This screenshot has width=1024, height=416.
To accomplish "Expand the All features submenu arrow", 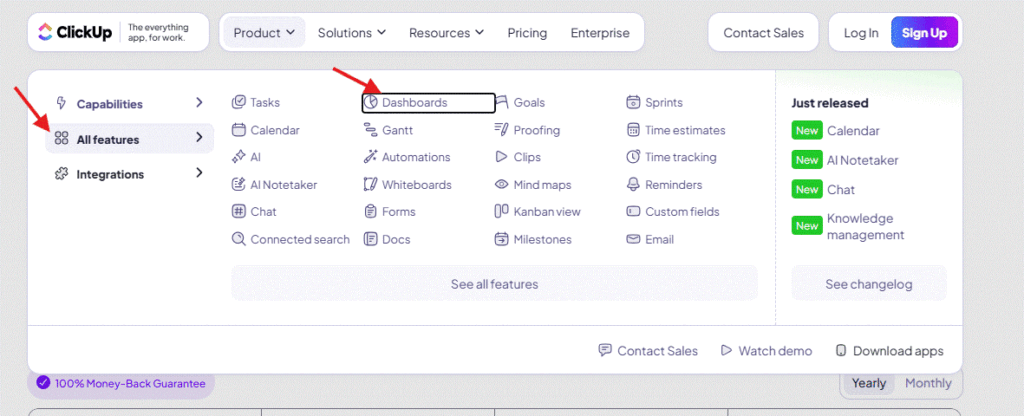I will pos(199,138).
